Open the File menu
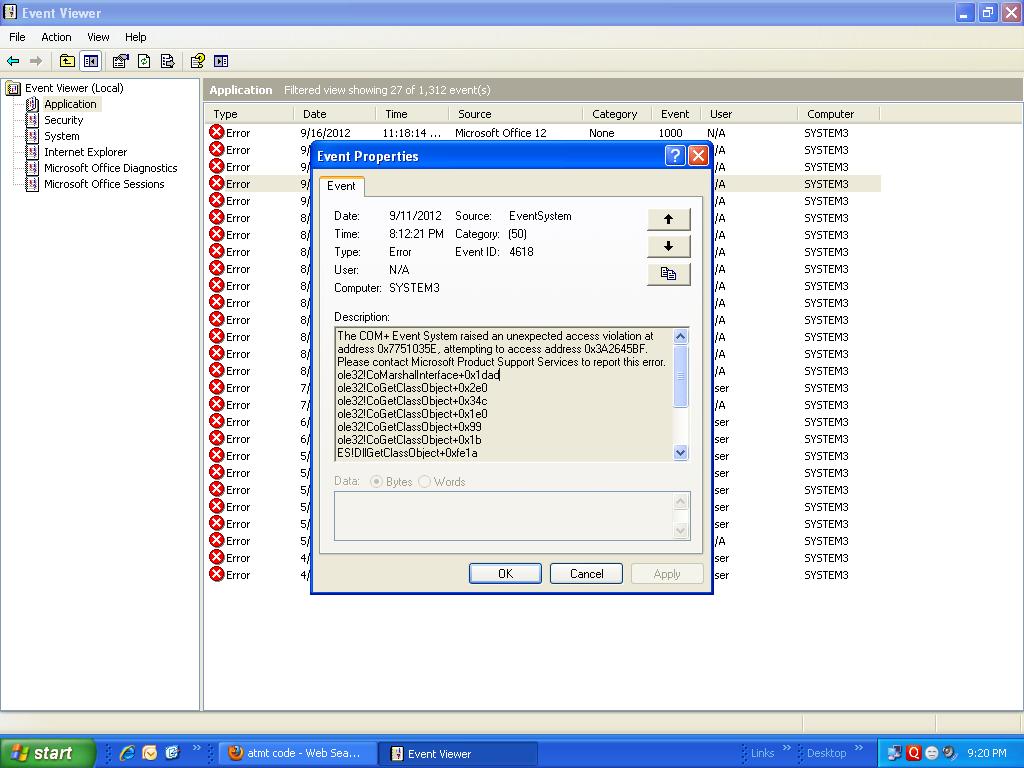The width and height of the screenshot is (1024, 768). click(17, 37)
